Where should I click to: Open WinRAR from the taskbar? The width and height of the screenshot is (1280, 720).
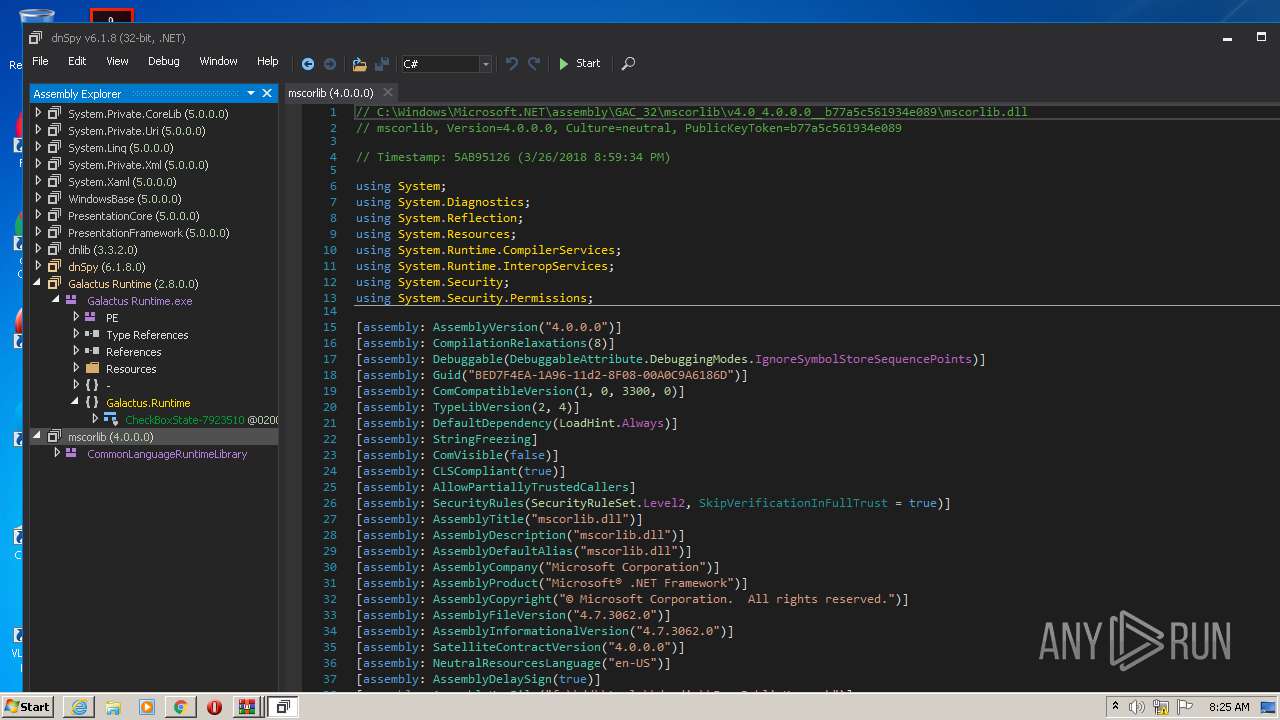[x=246, y=707]
